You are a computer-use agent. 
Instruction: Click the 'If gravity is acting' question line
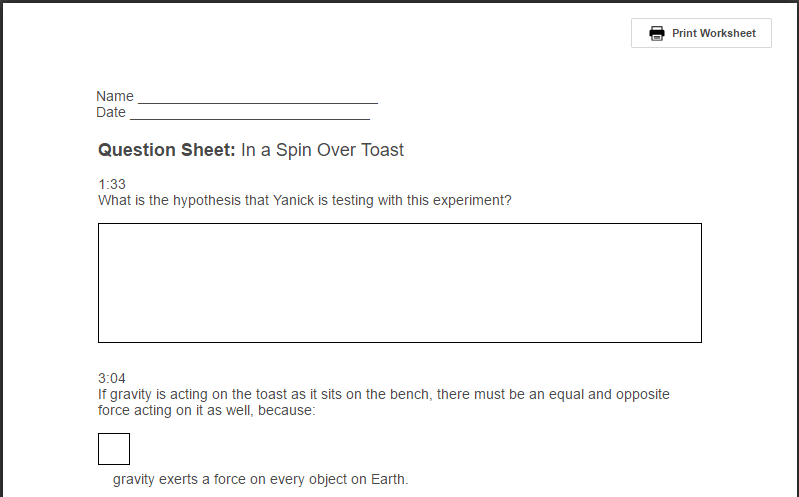click(x=383, y=394)
